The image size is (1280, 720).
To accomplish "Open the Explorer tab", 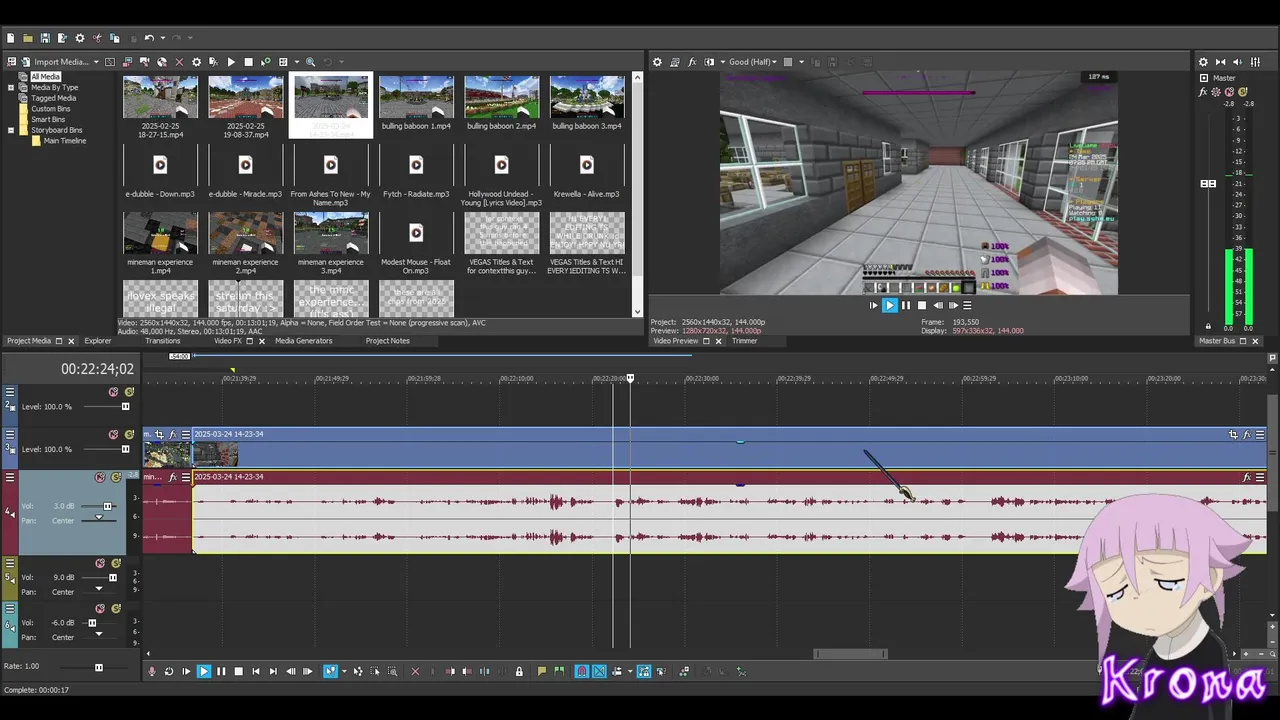I will (x=98, y=341).
